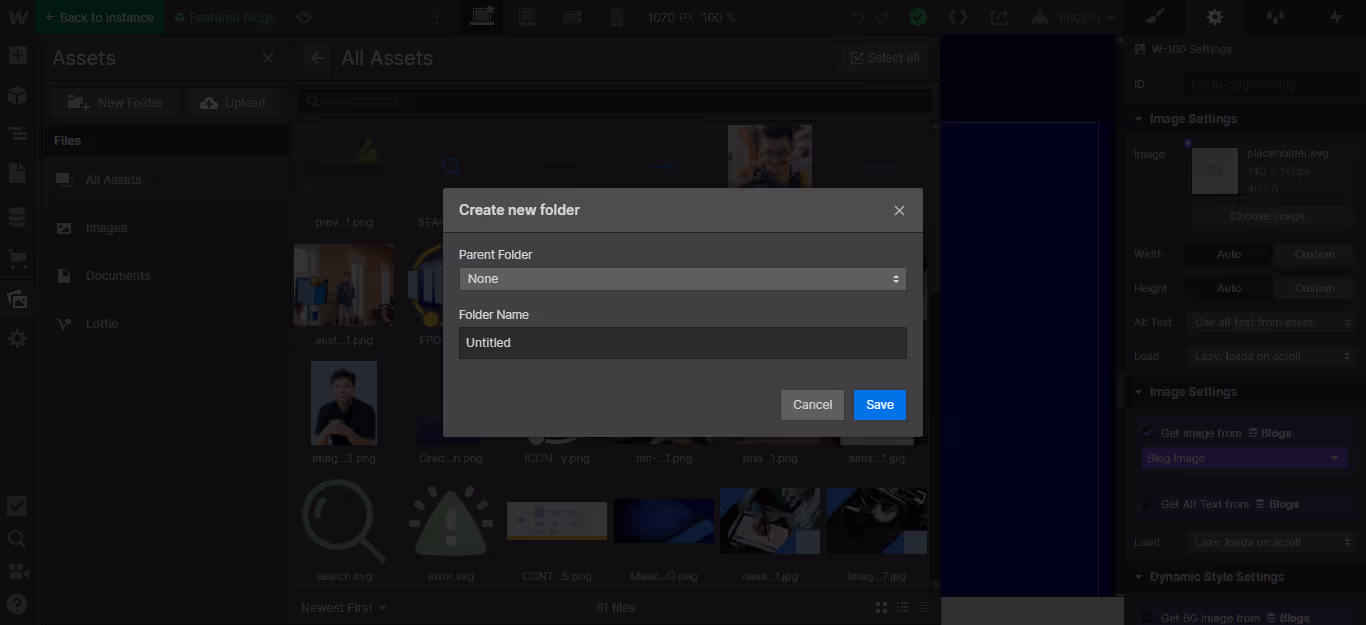The image size is (1366, 625).
Task: Close the Create new folder dialog
Action: (899, 210)
